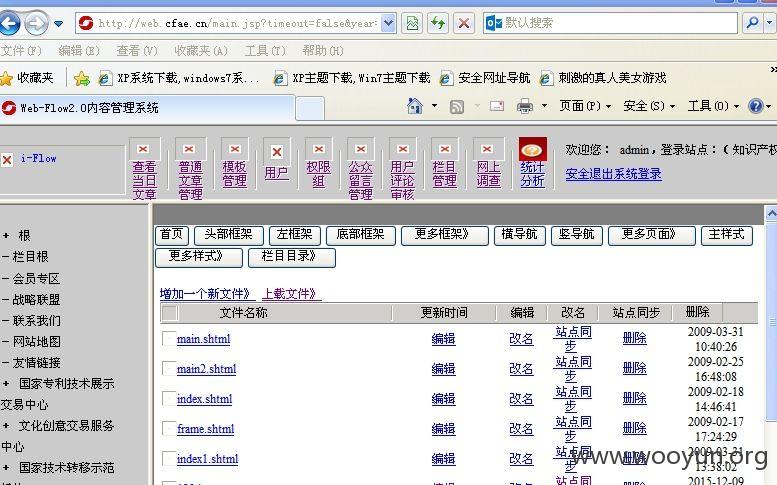Open the 工具(O) command menu
The image size is (777, 485).
pos(713,106)
